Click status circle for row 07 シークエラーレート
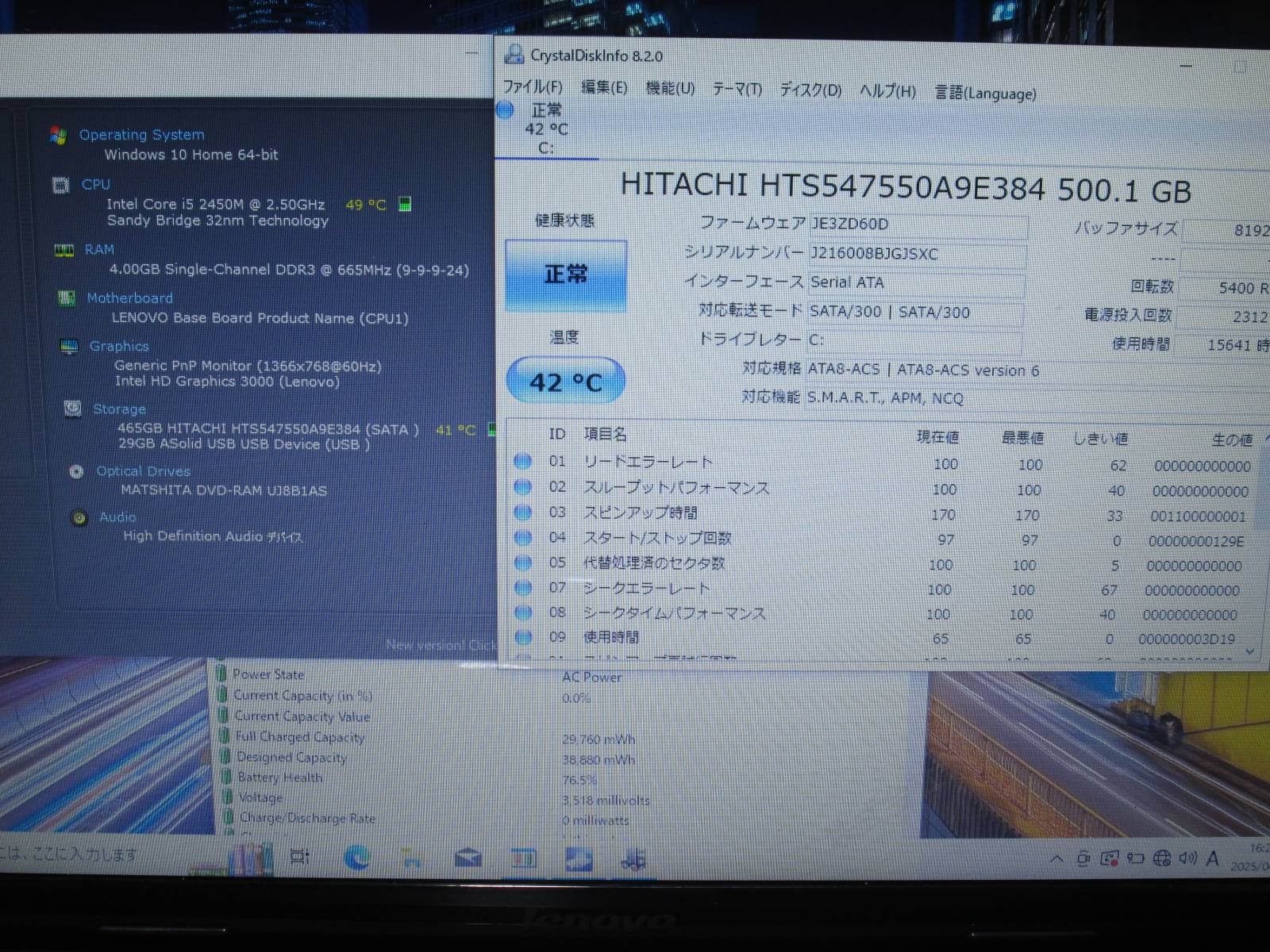The image size is (1270, 952). [522, 587]
